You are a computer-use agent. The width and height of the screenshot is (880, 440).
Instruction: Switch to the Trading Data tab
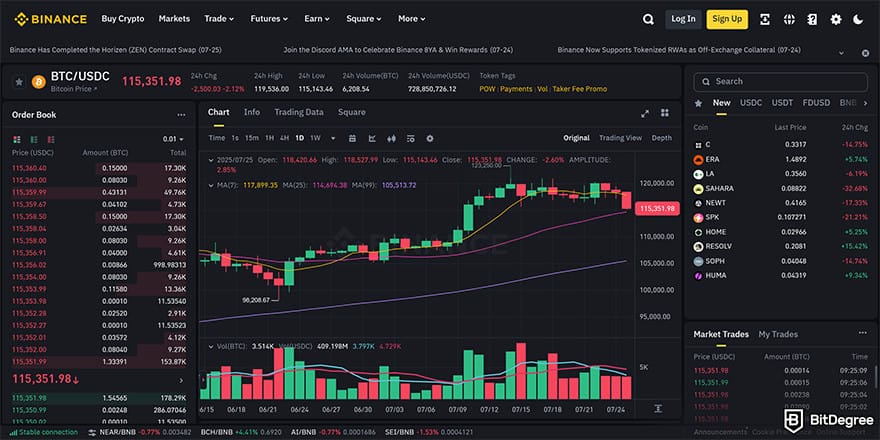coord(299,112)
